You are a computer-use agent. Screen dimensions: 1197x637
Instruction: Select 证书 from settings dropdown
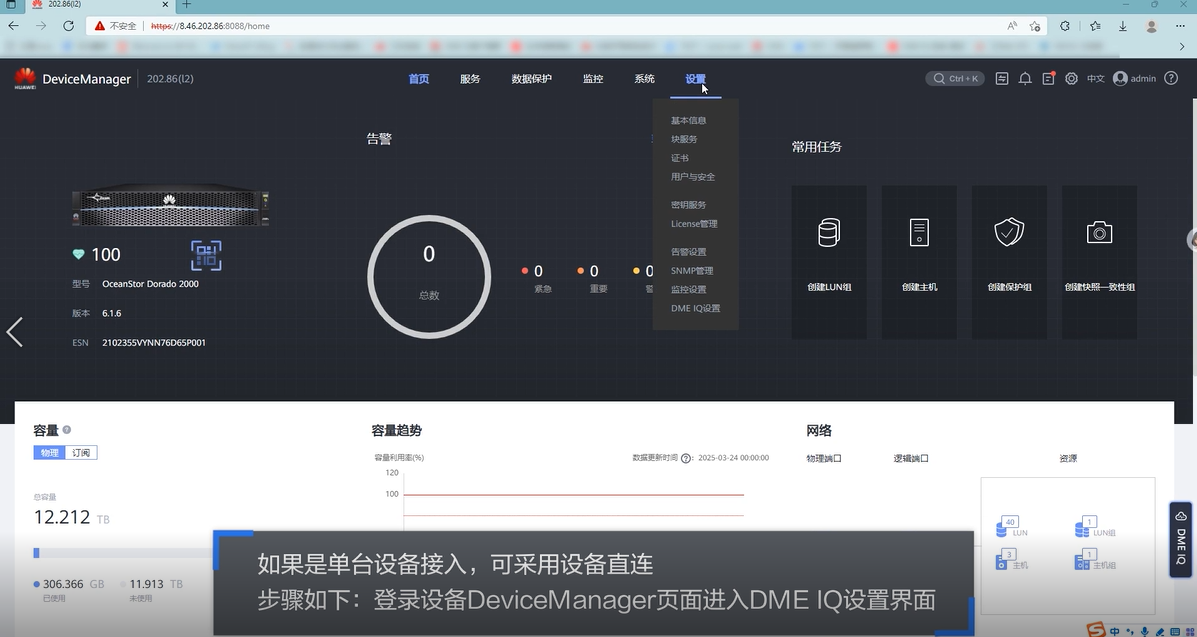point(679,158)
